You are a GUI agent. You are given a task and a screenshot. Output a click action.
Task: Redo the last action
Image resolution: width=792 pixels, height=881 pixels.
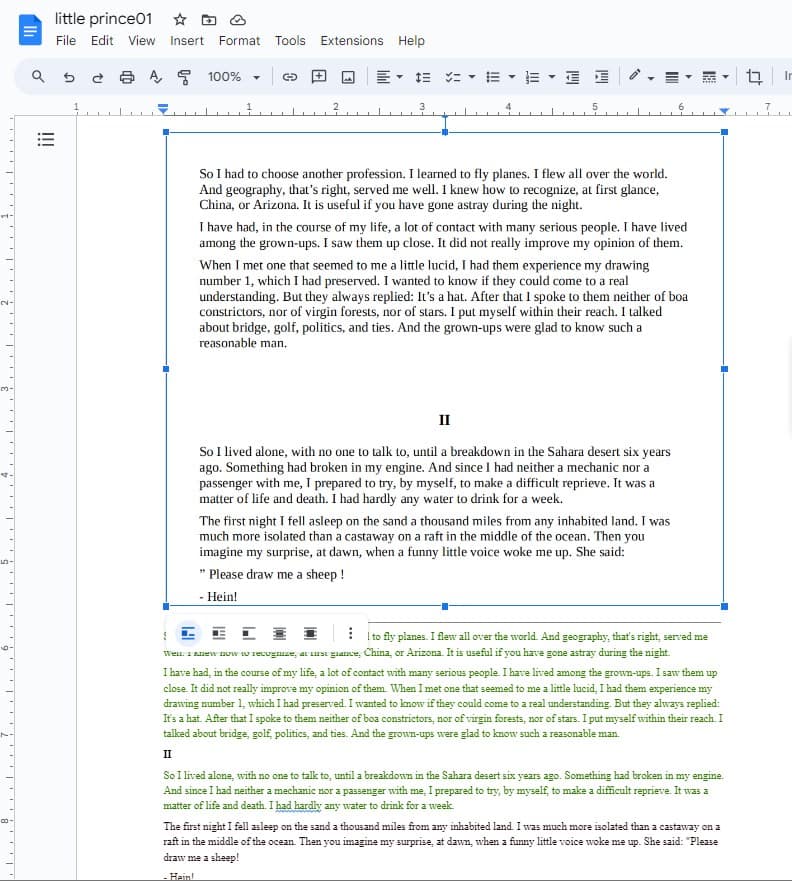(98, 77)
